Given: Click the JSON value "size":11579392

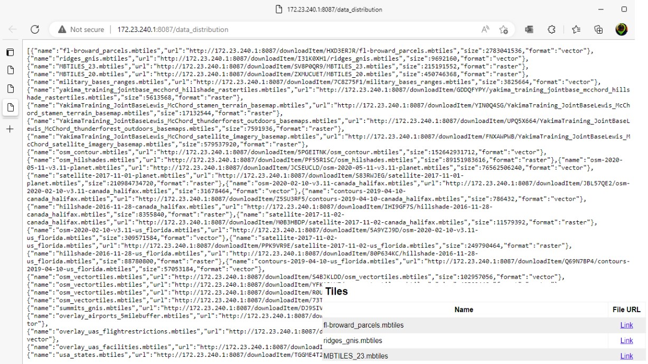Looking at the screenshot, I should 498,223.
